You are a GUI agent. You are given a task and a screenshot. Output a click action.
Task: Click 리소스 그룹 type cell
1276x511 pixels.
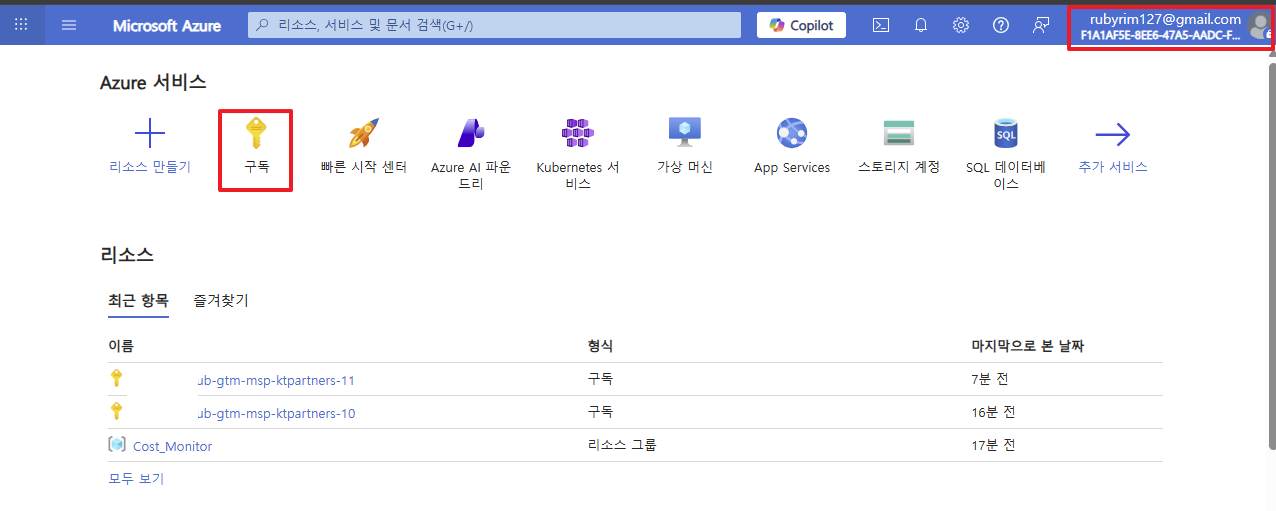623,445
